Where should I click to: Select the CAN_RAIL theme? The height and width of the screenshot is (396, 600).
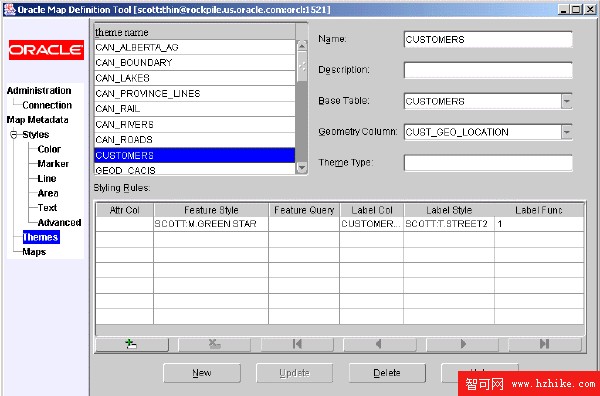(x=195, y=109)
